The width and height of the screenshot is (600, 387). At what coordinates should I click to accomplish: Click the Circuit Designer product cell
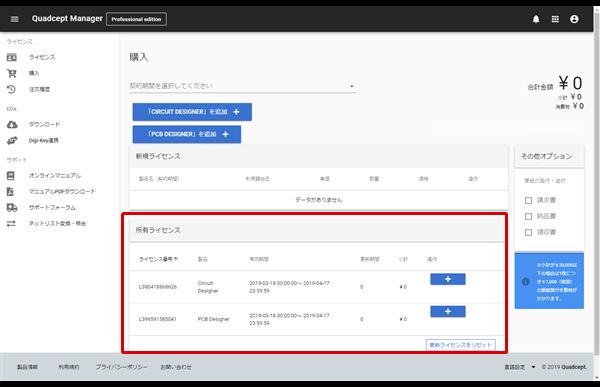click(208, 287)
